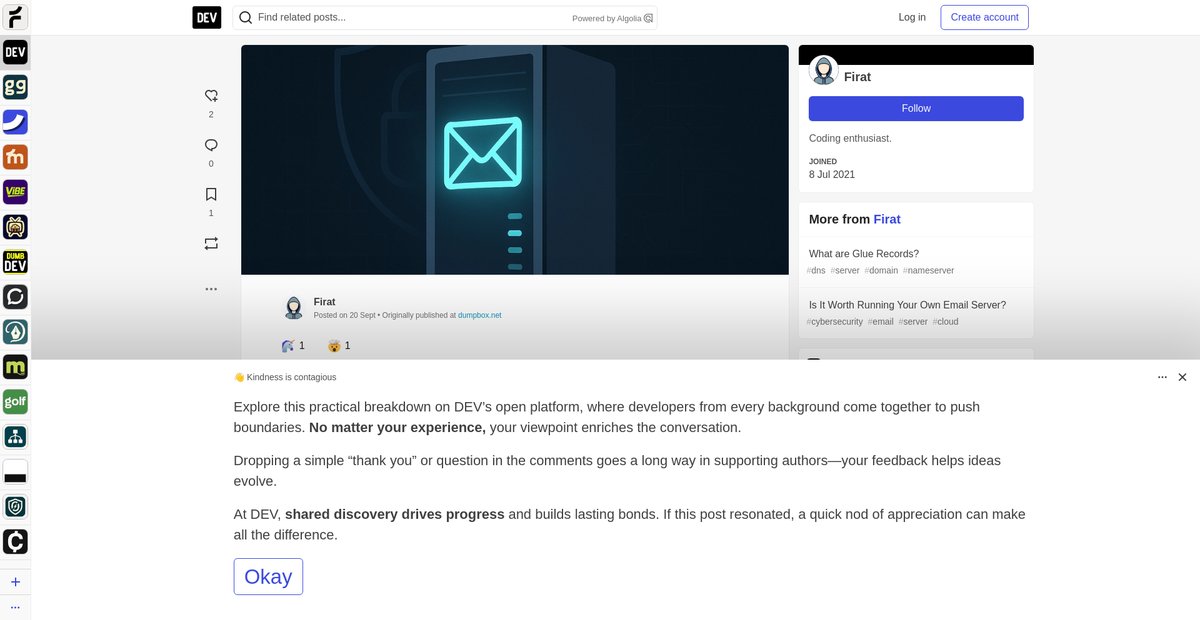
Task: Open Firat's profile from the article byline
Action: tap(324, 301)
